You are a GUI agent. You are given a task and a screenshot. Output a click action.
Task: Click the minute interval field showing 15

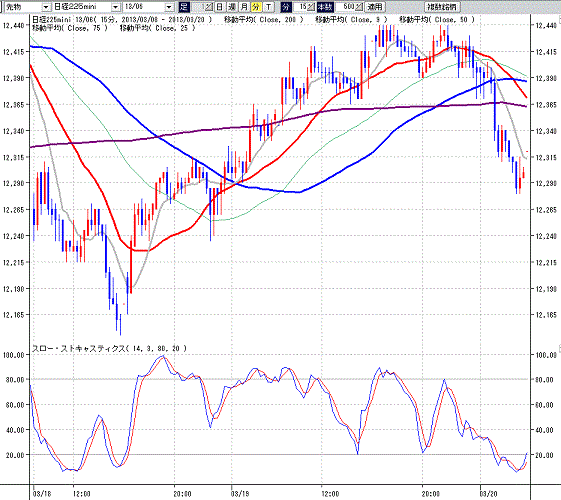point(300,7)
